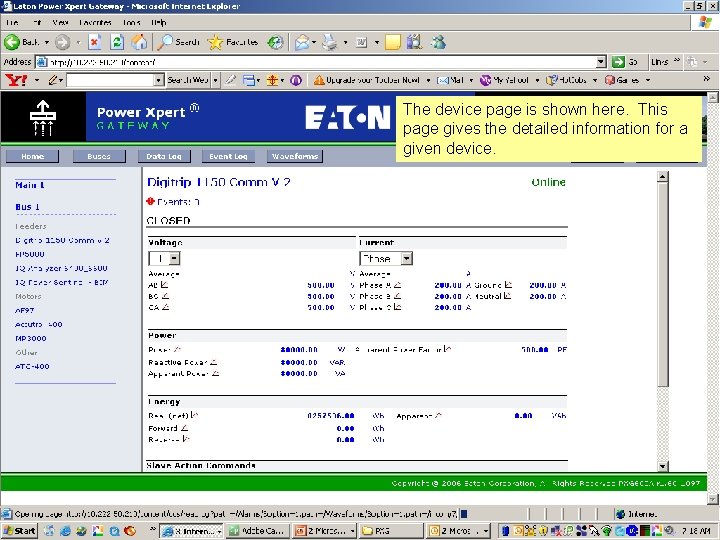Select the MP3000 motor link
The image size is (720, 540).
click(x=31, y=338)
